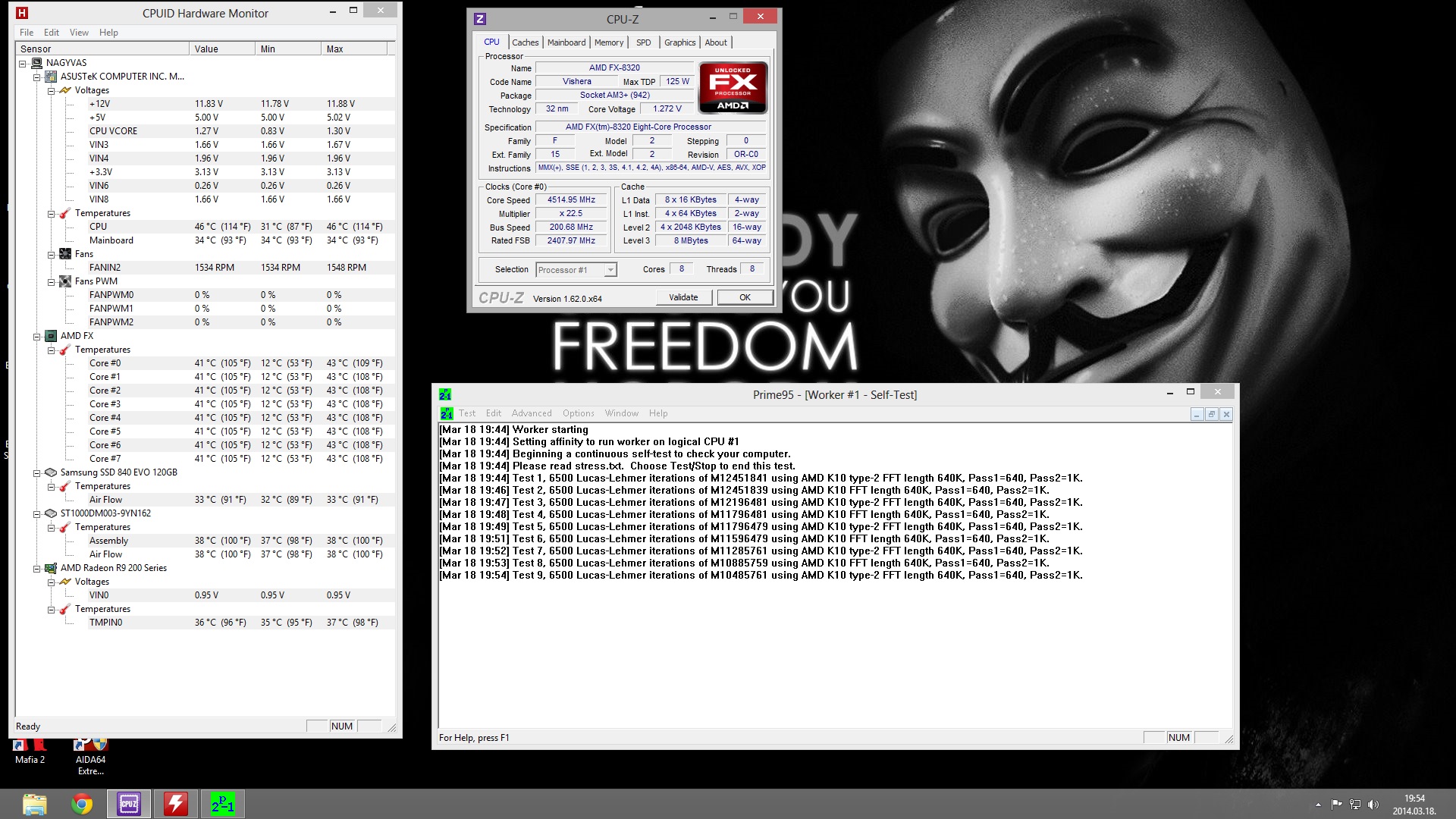This screenshot has width=1456, height=819.
Task: Click the CPU-Z OK button
Action: click(745, 297)
